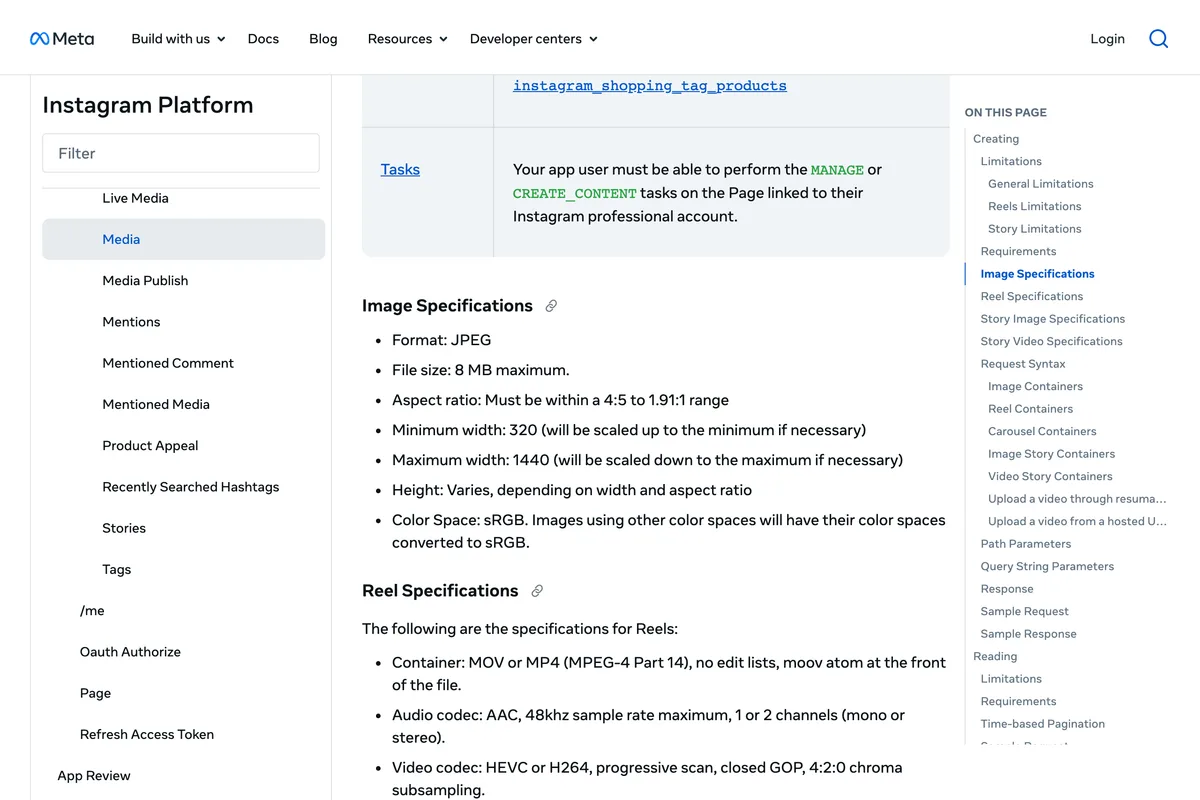Copy link icon beside Image Specifications heading
1200x800 pixels.
[x=551, y=306]
